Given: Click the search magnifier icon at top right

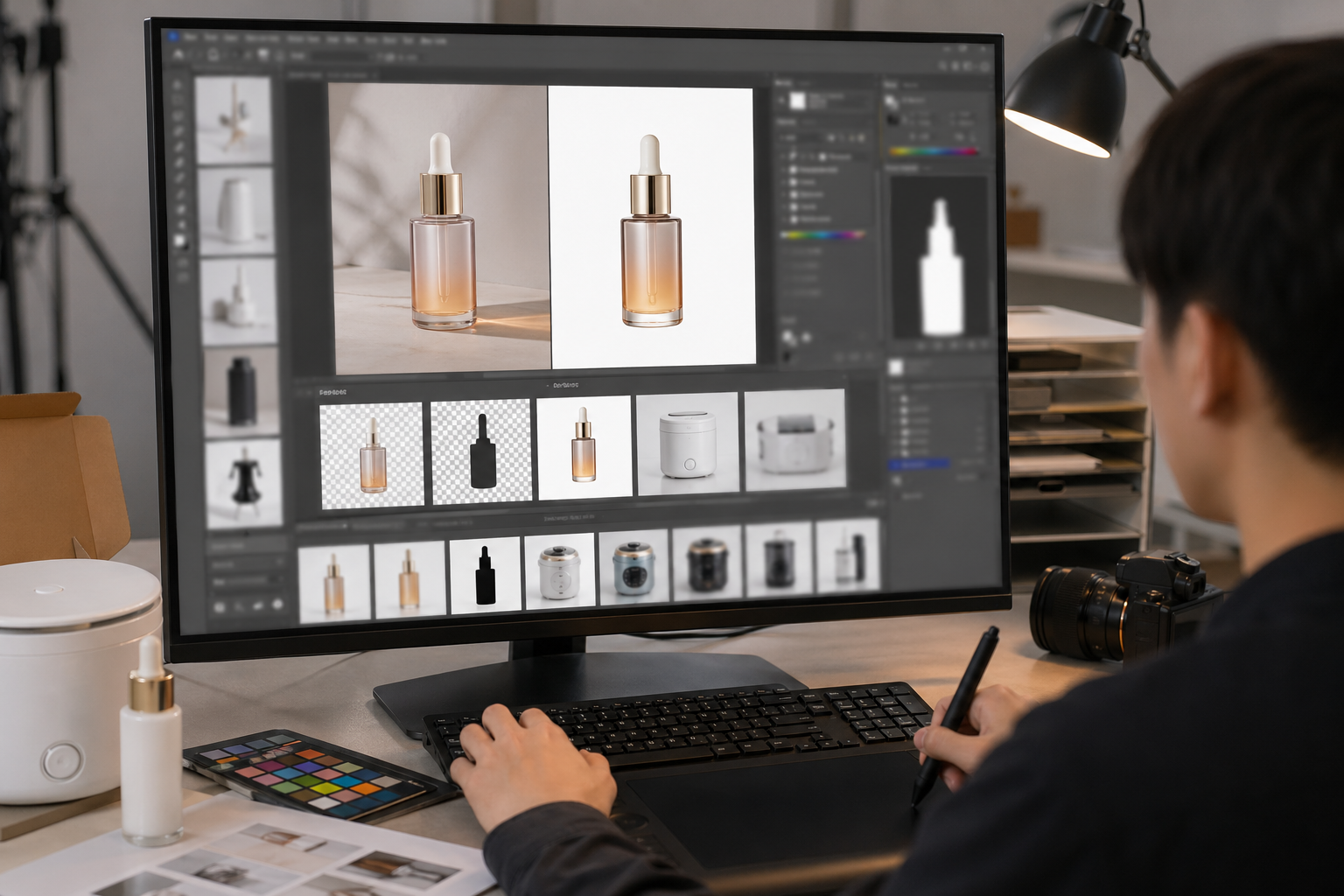Looking at the screenshot, I should (943, 66).
